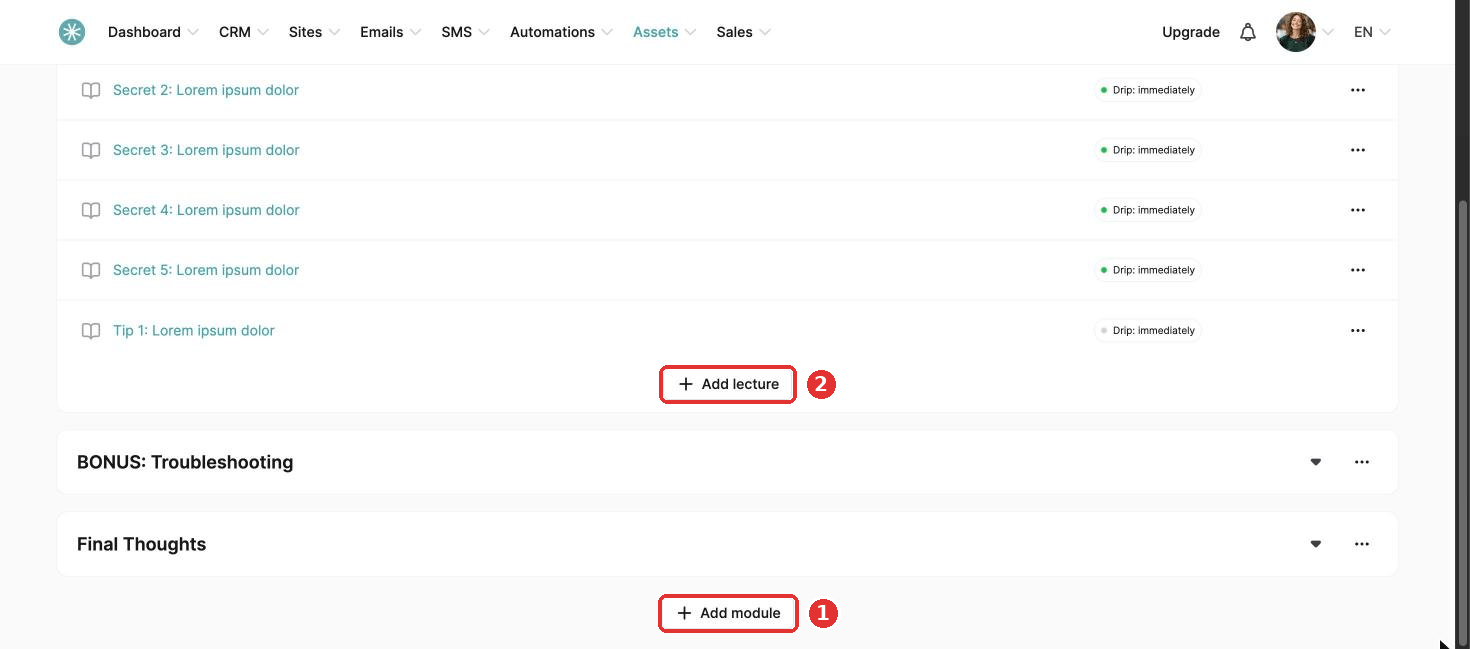Click the Drip: immediately badge for Secret 3

point(1147,150)
